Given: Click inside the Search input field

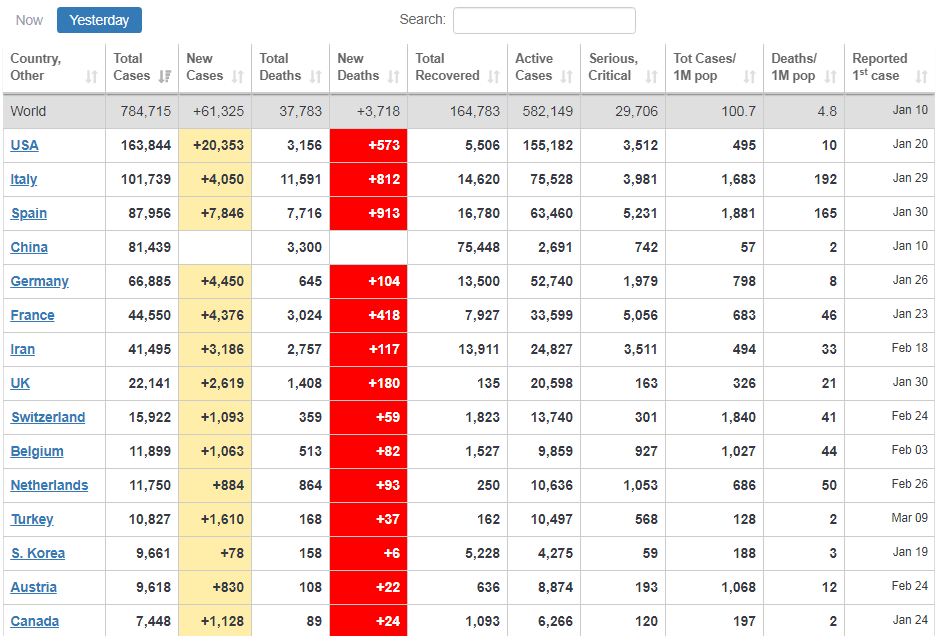Looking at the screenshot, I should tap(544, 20).
